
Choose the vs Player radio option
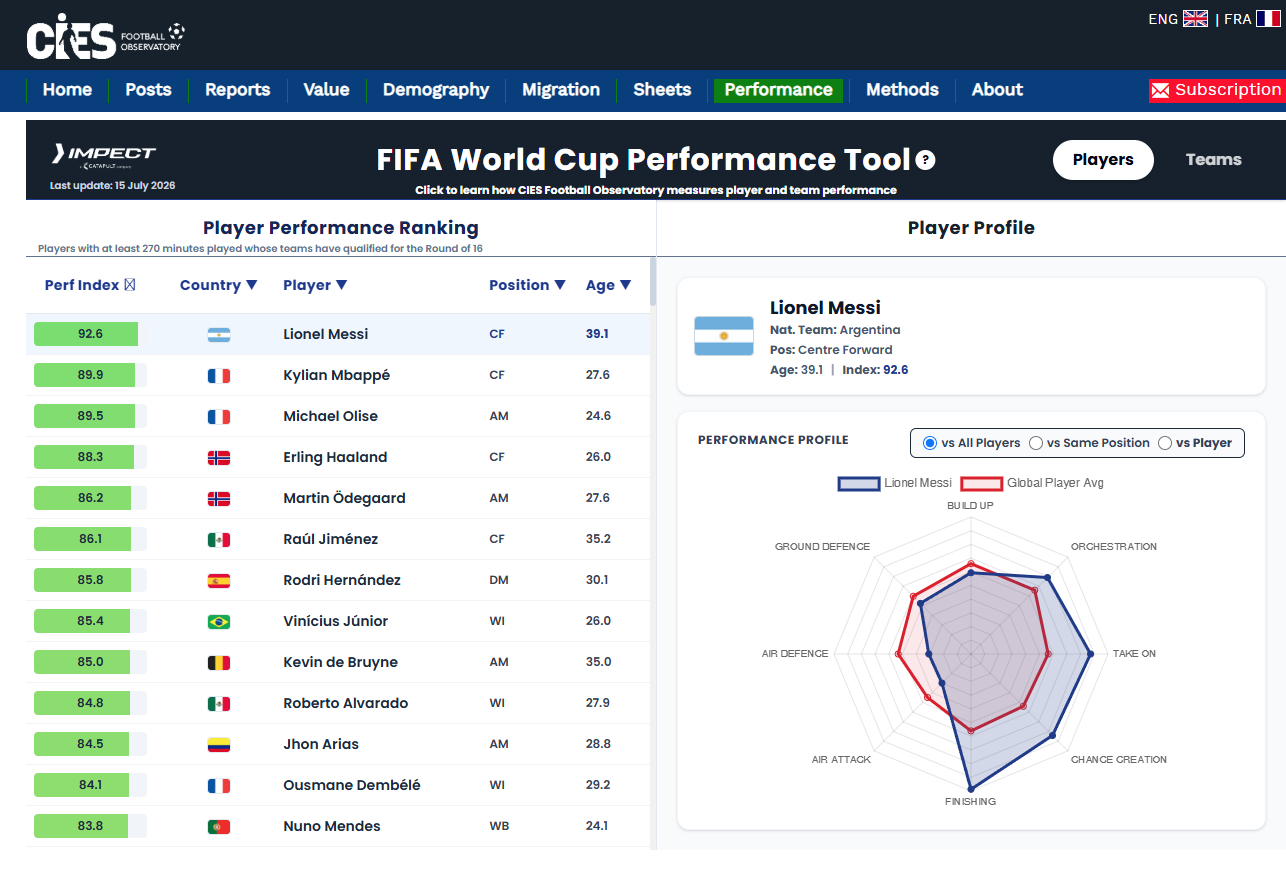(x=1165, y=443)
